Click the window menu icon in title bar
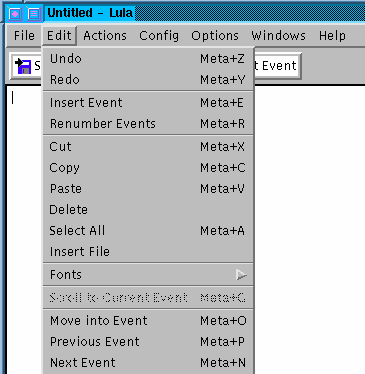 pyautogui.click(x=15, y=14)
